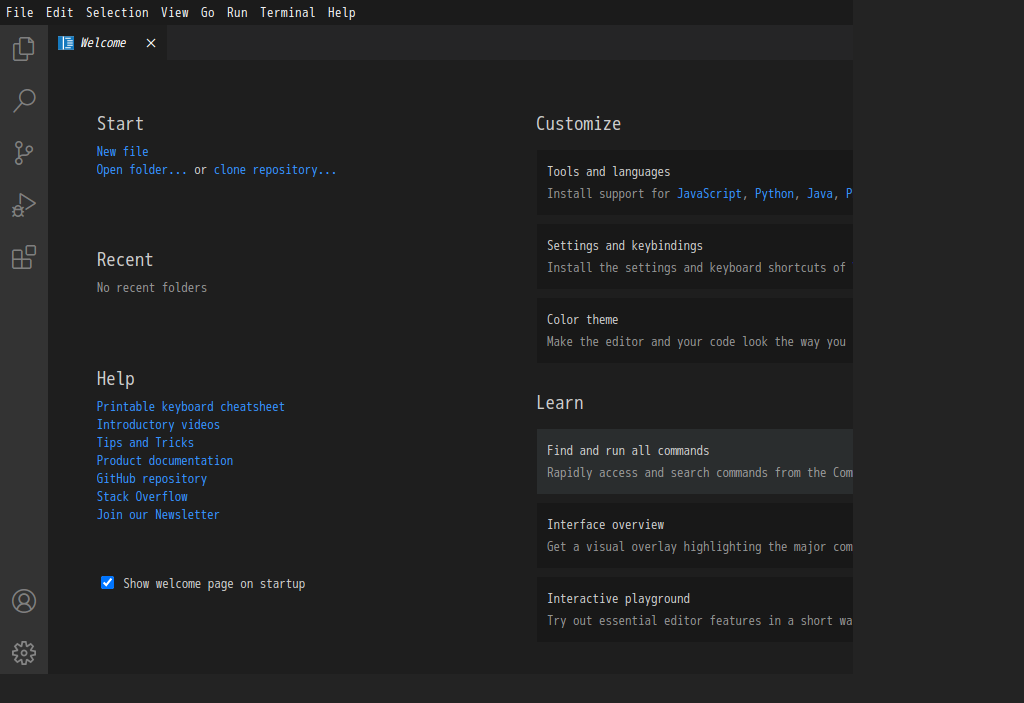Open the Terminal menu
This screenshot has height=703, width=1024.
coord(287,12)
